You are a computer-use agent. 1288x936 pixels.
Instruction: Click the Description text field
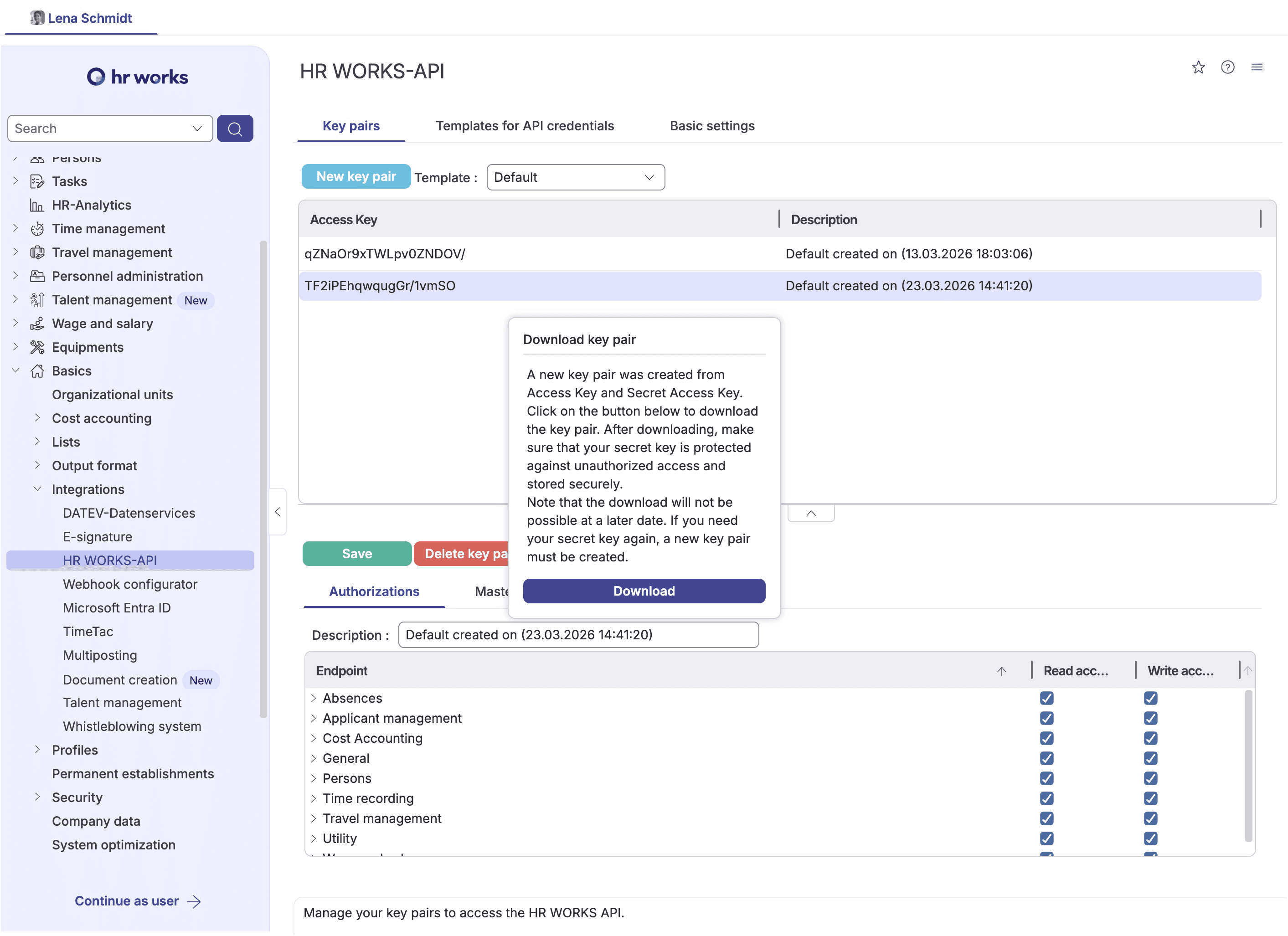click(x=577, y=634)
